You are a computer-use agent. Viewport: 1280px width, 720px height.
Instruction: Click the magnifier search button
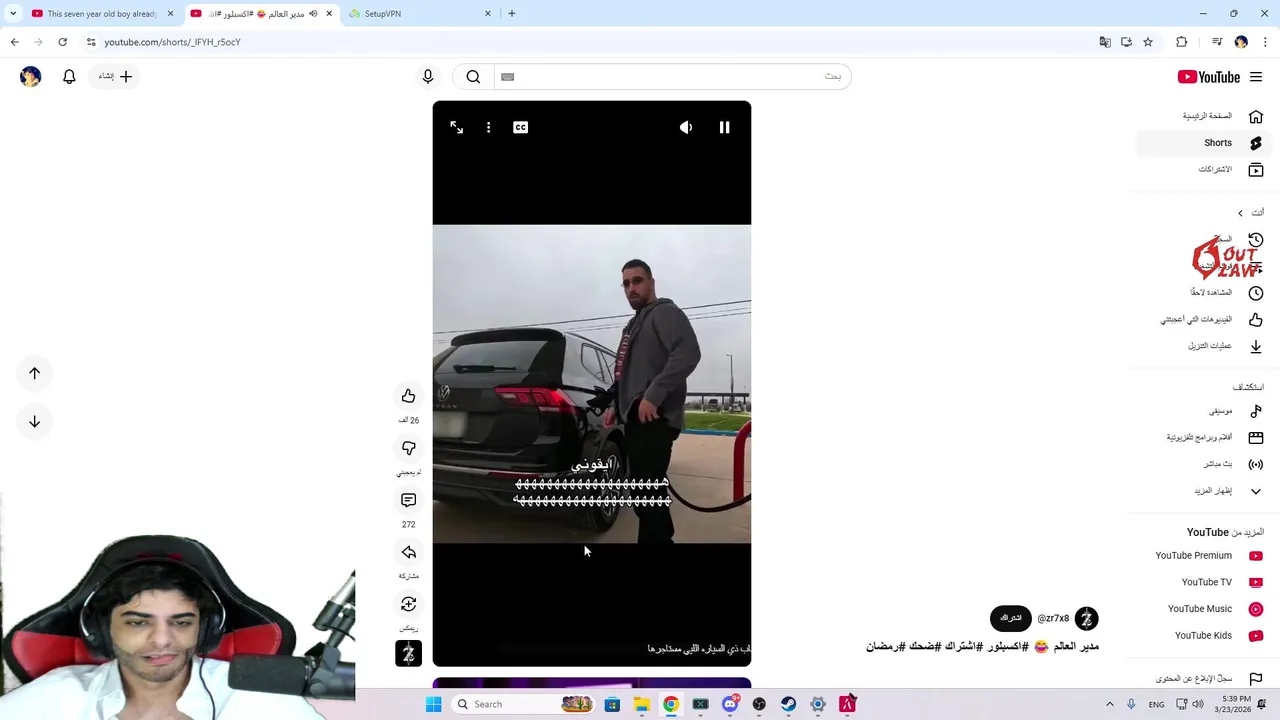point(473,77)
